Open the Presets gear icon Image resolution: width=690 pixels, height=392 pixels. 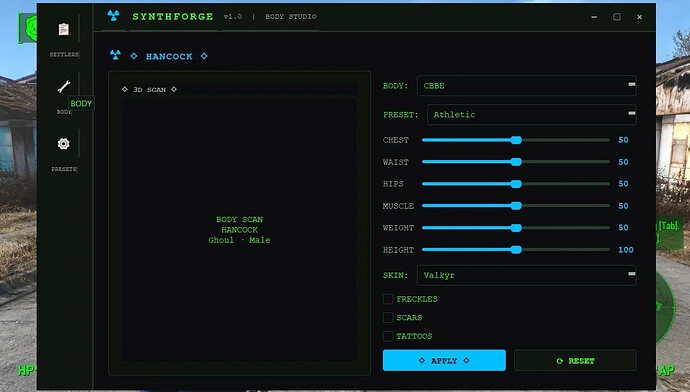pos(64,143)
